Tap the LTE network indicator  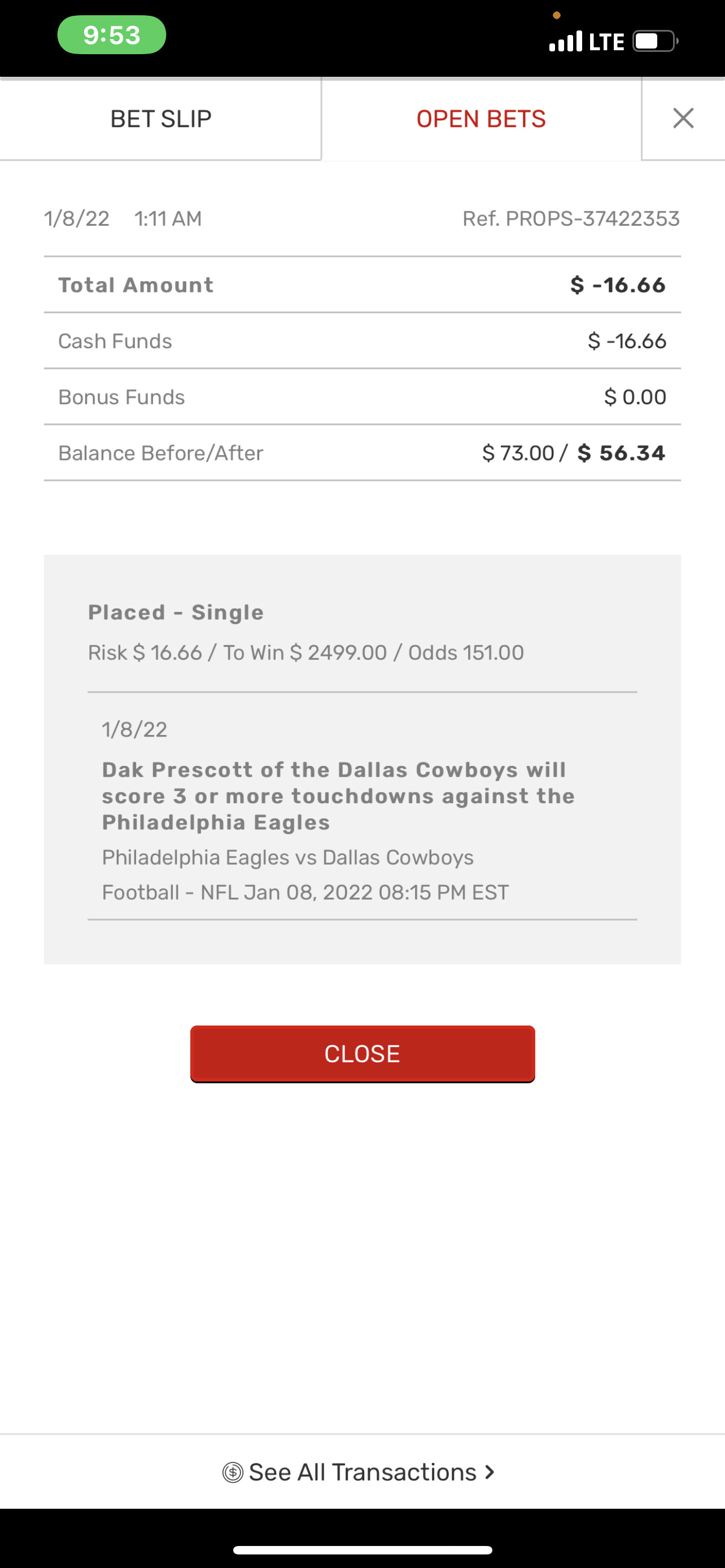click(606, 41)
